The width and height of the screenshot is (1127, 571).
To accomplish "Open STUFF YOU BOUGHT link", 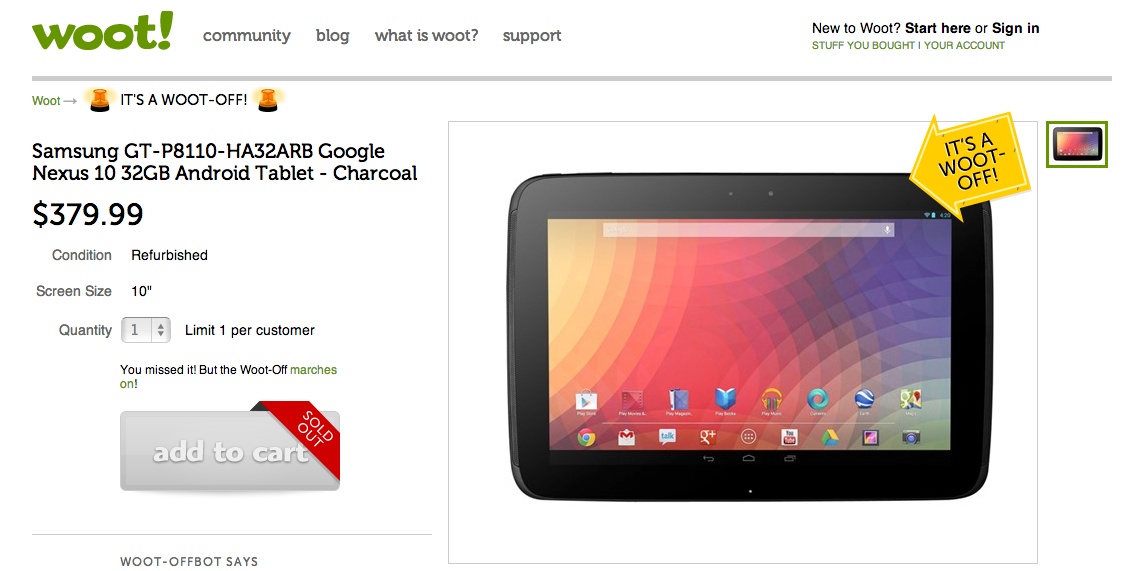I will (863, 45).
